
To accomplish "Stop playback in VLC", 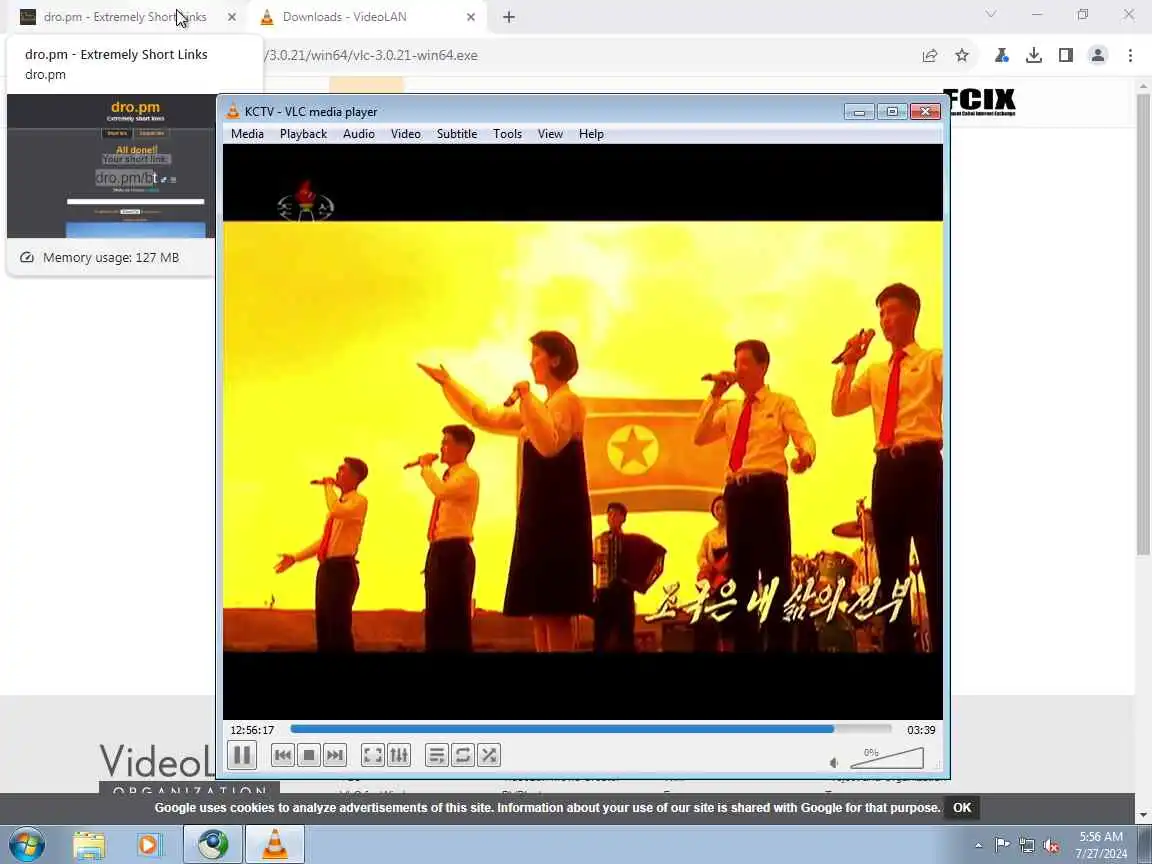I will (x=309, y=755).
